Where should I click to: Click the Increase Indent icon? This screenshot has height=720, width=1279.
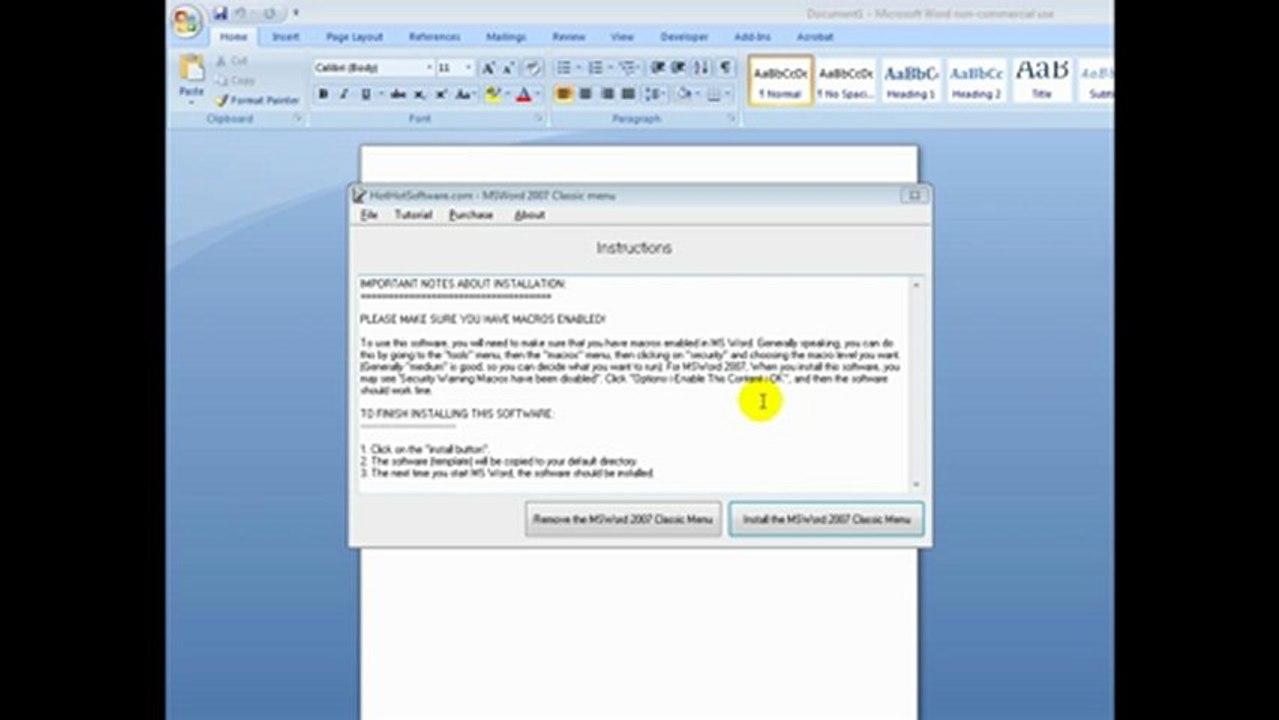679,68
